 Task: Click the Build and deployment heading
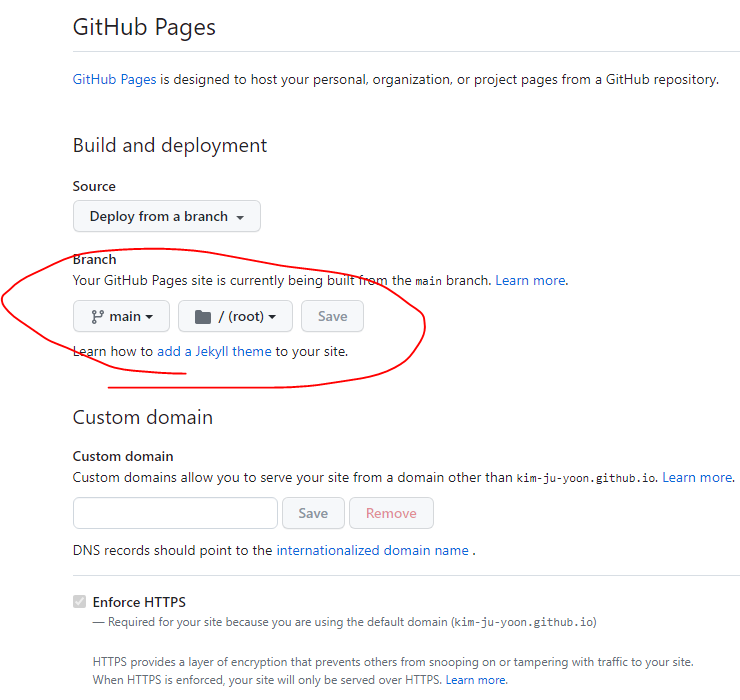tap(170, 145)
